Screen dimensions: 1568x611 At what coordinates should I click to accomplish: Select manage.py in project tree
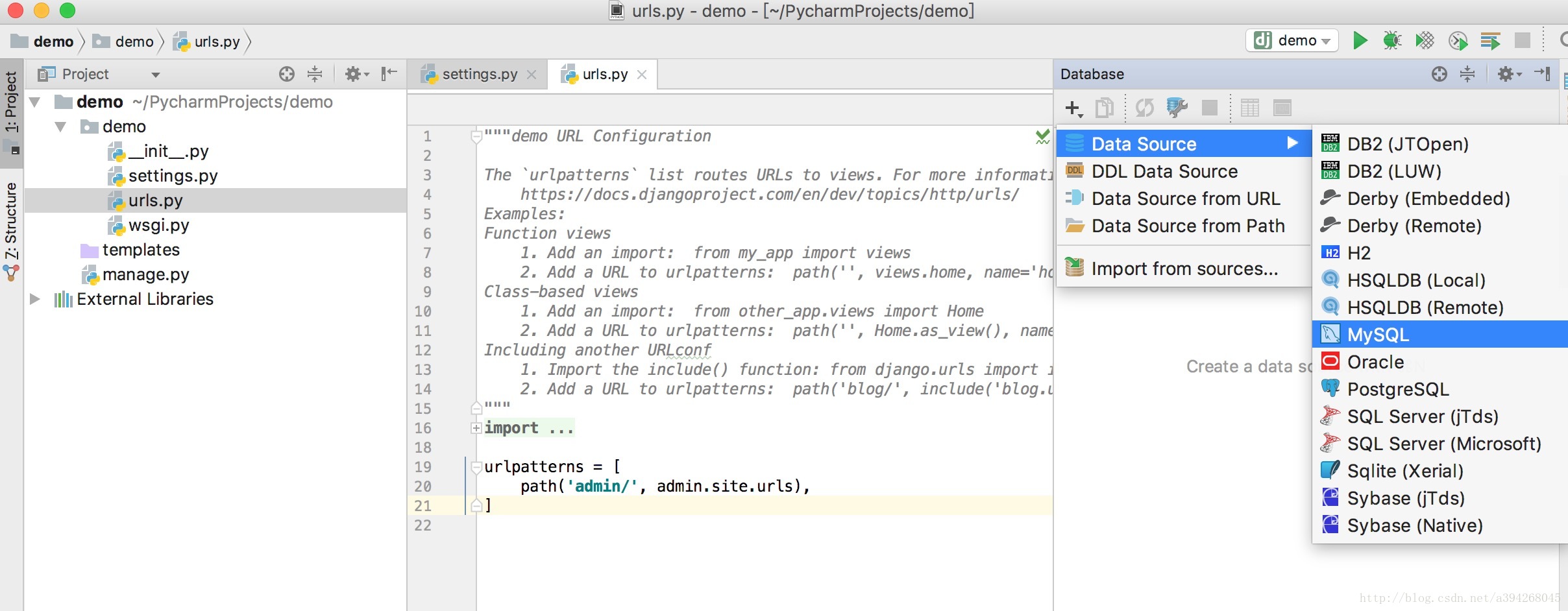click(145, 274)
